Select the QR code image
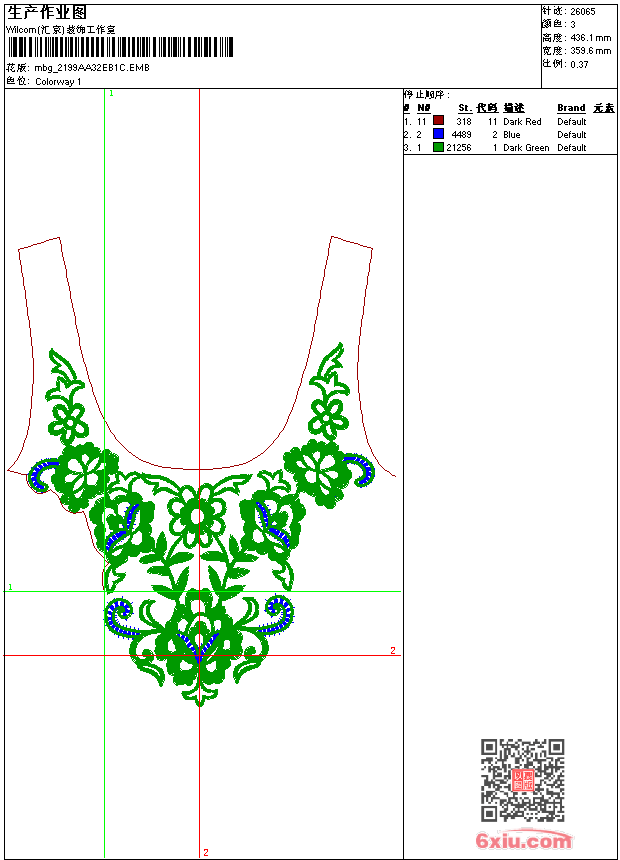The height and width of the screenshot is (860, 620). coord(523,780)
